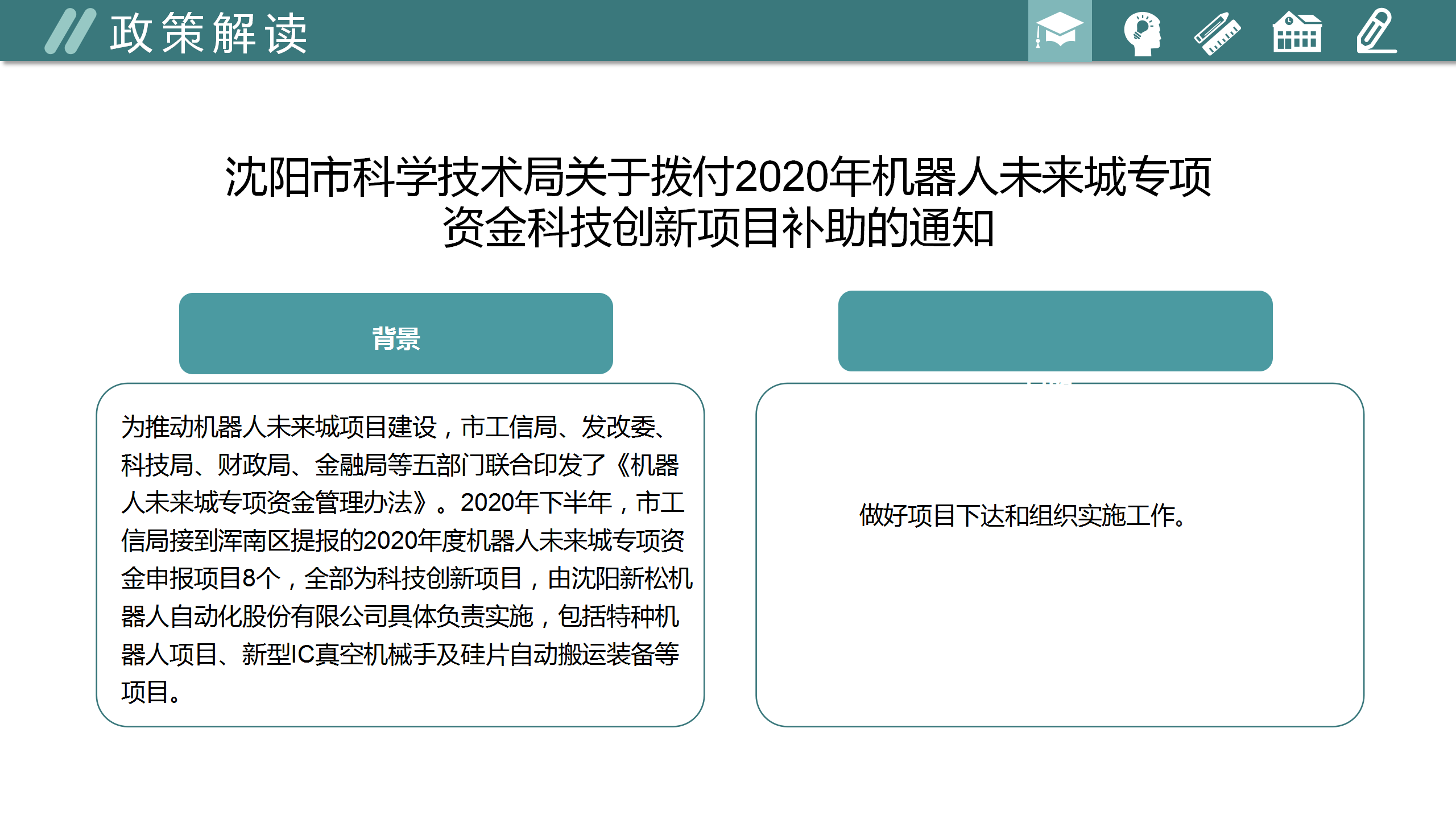Click the graduation cap icon in header
Viewport: 1456px width, 819px height.
click(1060, 31)
